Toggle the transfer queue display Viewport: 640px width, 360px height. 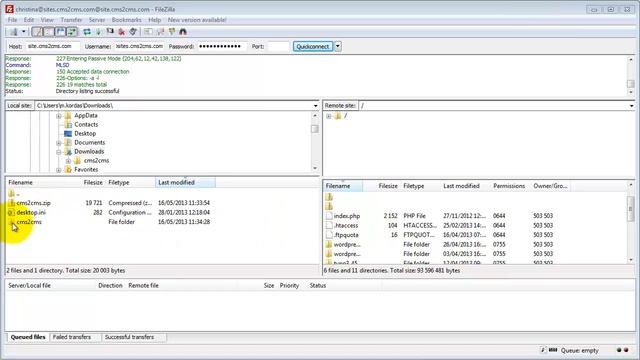click(x=72, y=32)
